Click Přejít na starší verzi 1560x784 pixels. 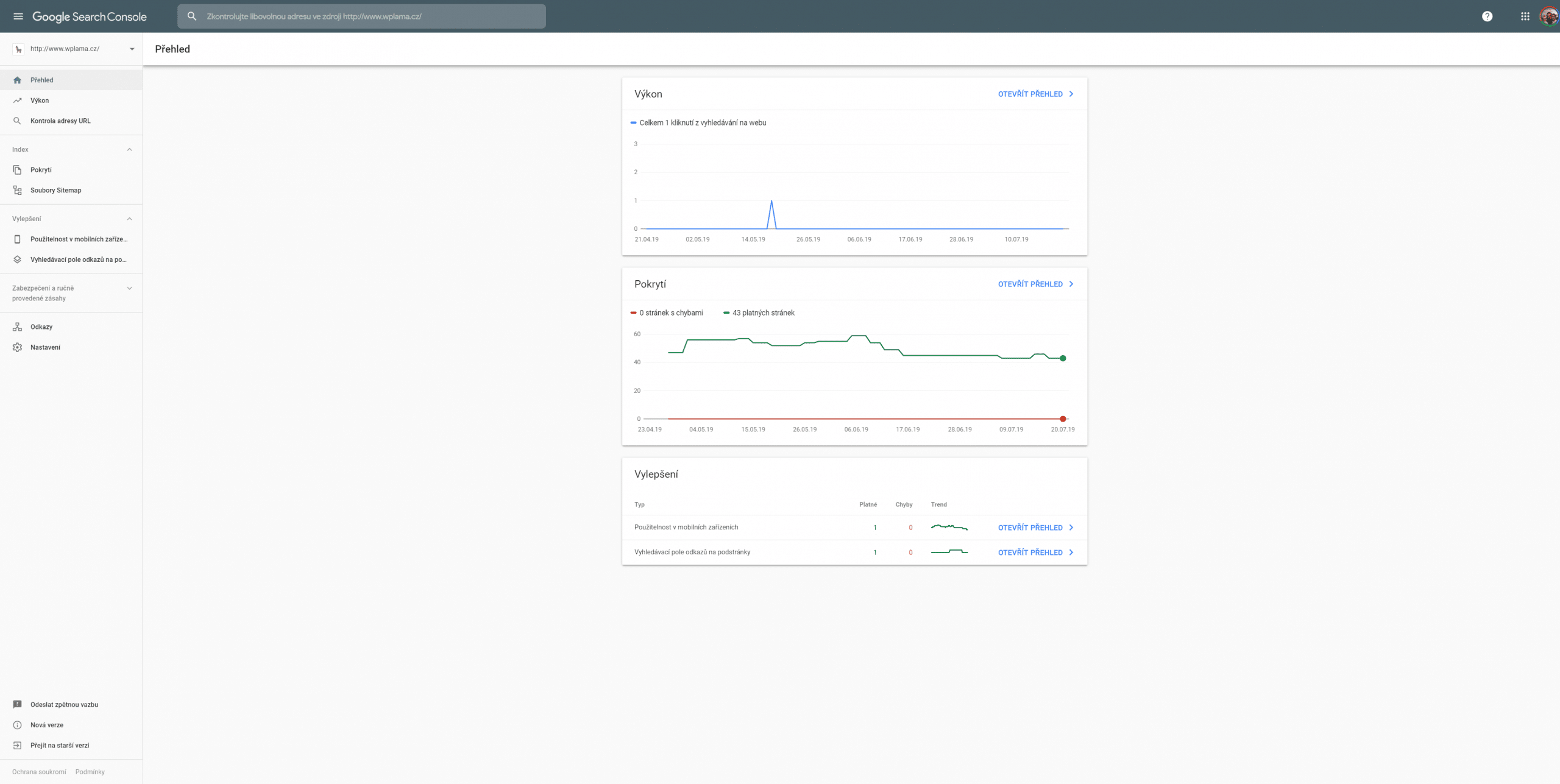coord(60,745)
